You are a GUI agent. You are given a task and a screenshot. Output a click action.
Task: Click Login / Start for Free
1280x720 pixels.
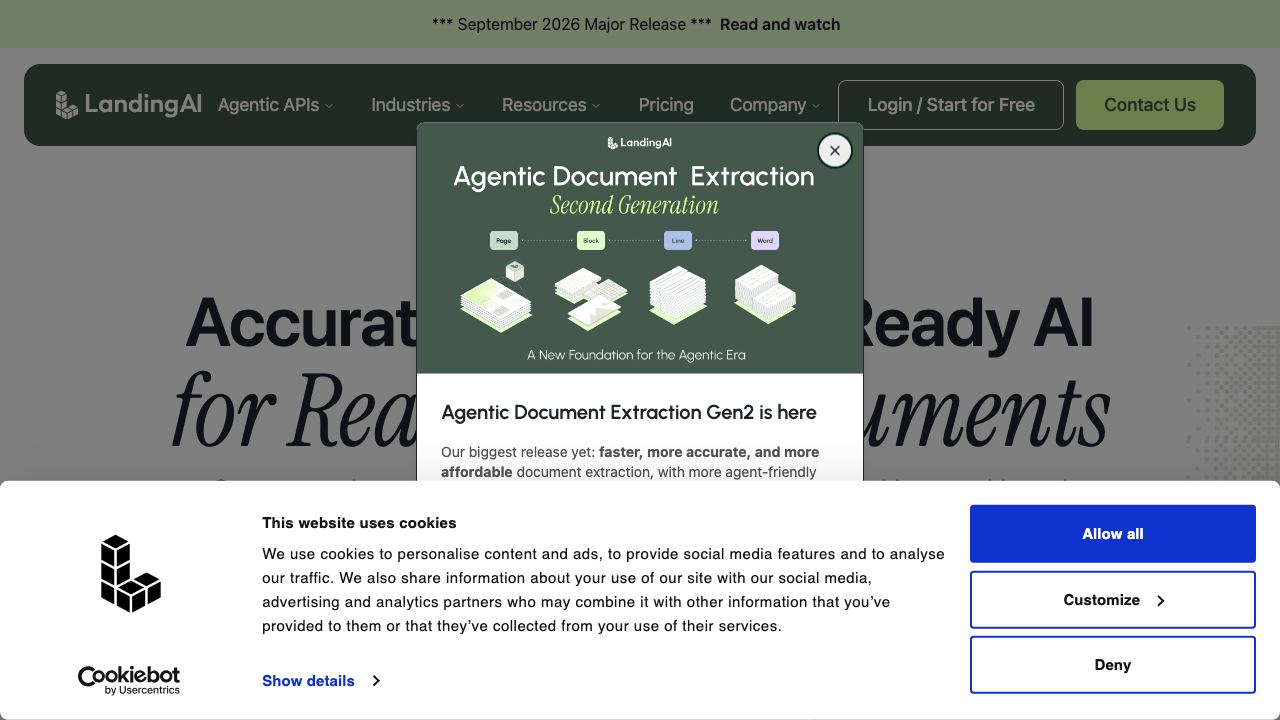pyautogui.click(x=951, y=105)
